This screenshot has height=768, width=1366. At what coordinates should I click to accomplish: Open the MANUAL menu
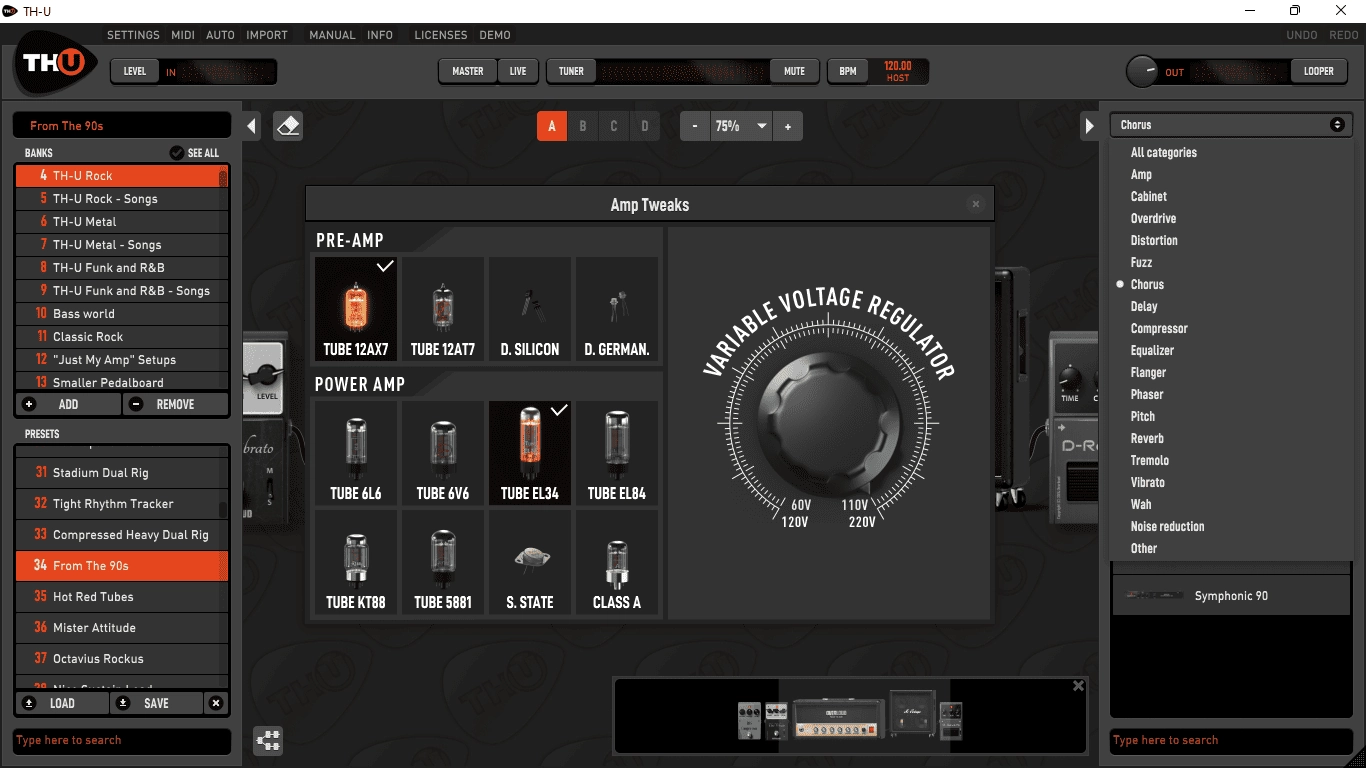tap(332, 35)
